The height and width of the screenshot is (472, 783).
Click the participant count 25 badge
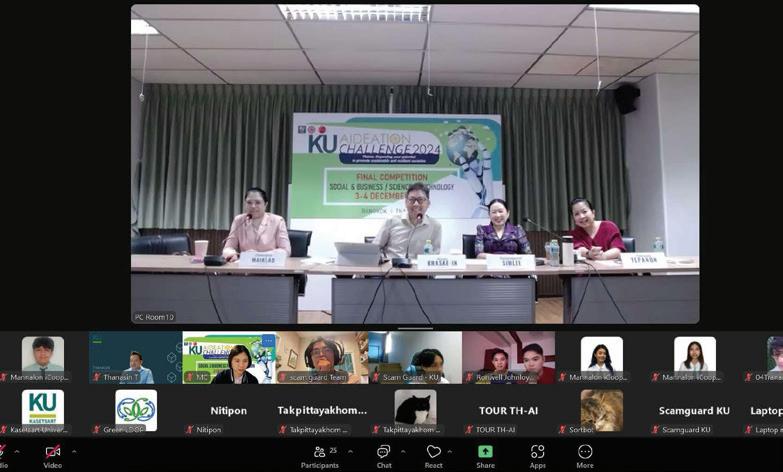[333, 450]
